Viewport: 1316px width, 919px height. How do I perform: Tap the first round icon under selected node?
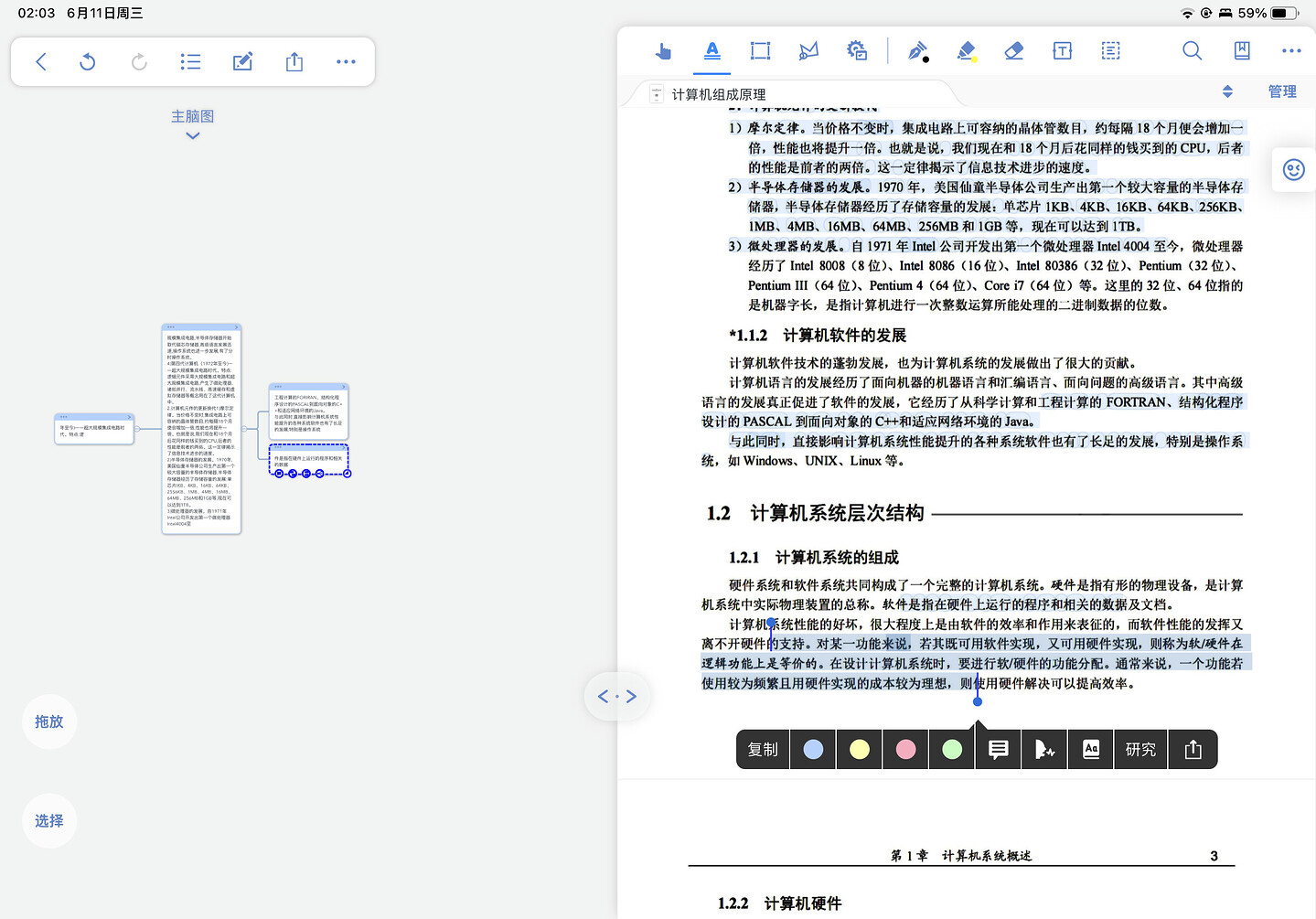coord(280,474)
